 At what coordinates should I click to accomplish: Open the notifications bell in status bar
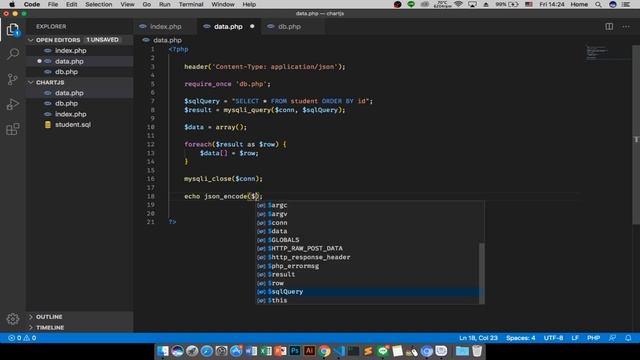pos(628,338)
